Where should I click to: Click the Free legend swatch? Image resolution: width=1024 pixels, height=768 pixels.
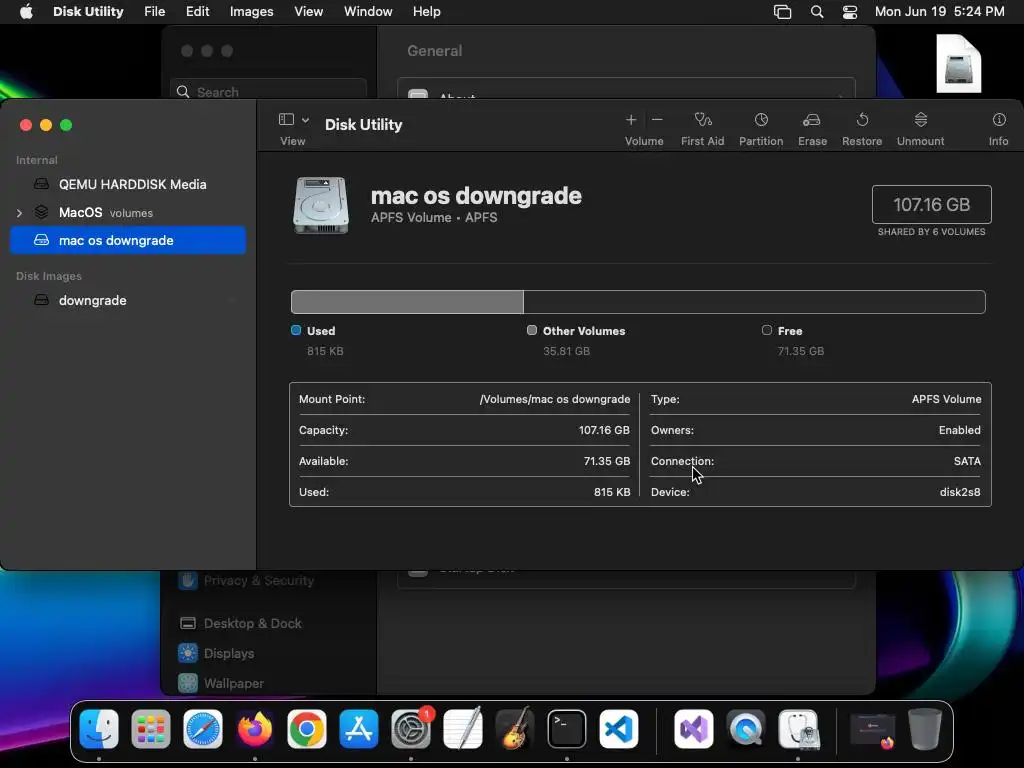coord(767,330)
